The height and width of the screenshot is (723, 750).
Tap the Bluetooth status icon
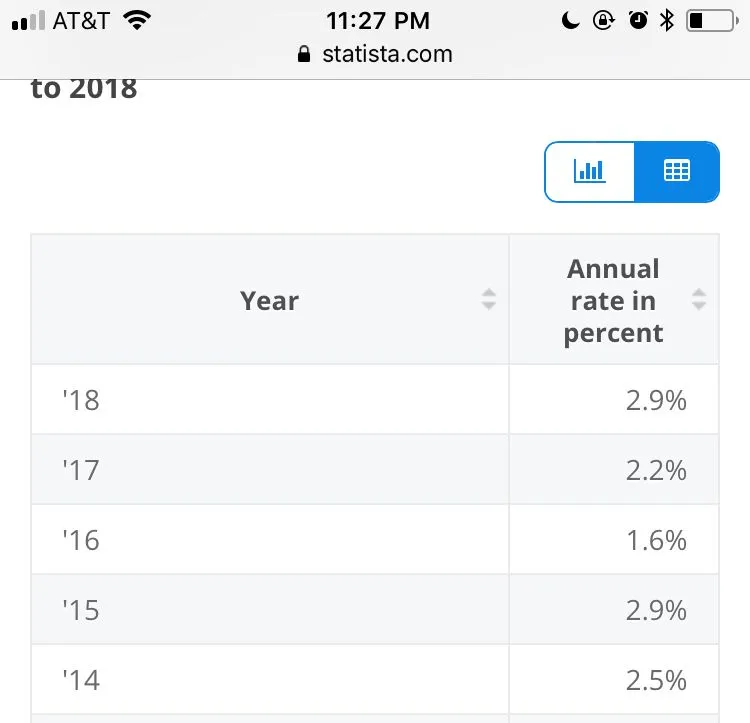pyautogui.click(x=667, y=20)
